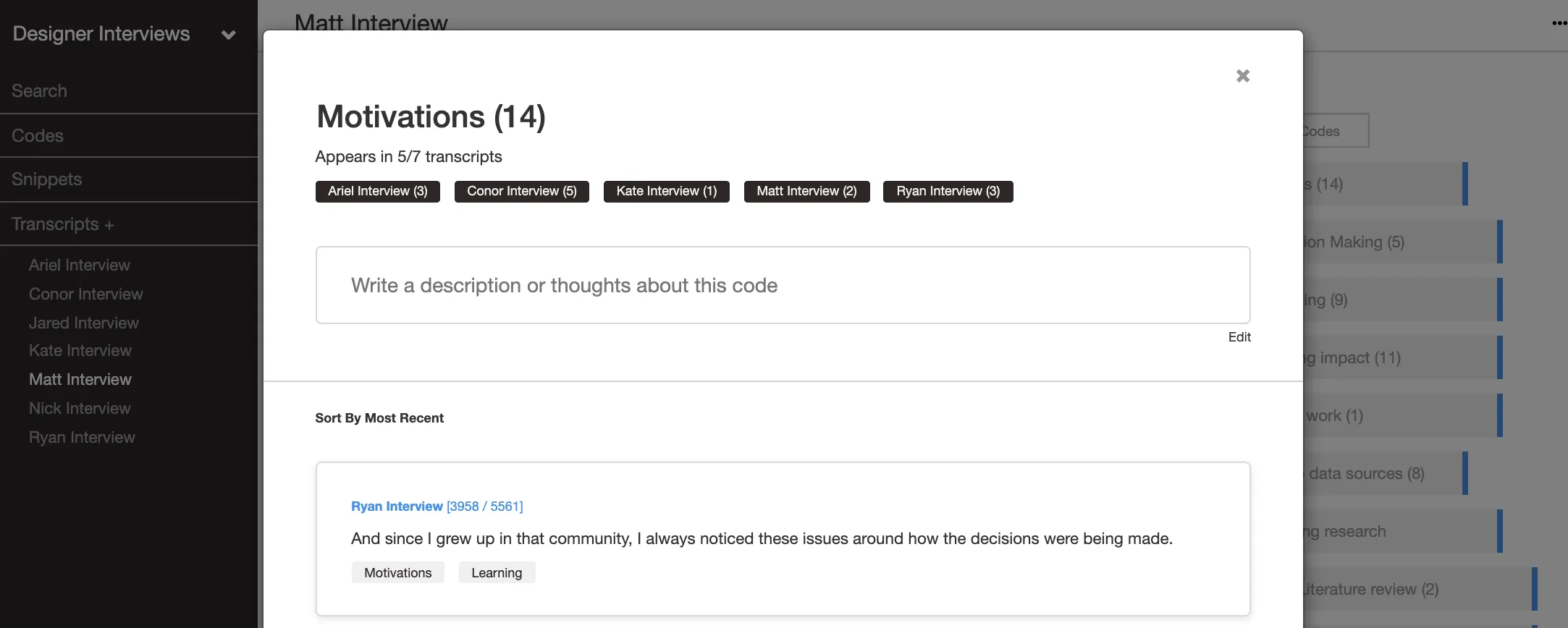Change sorting via Sort By Most Recent

379,418
